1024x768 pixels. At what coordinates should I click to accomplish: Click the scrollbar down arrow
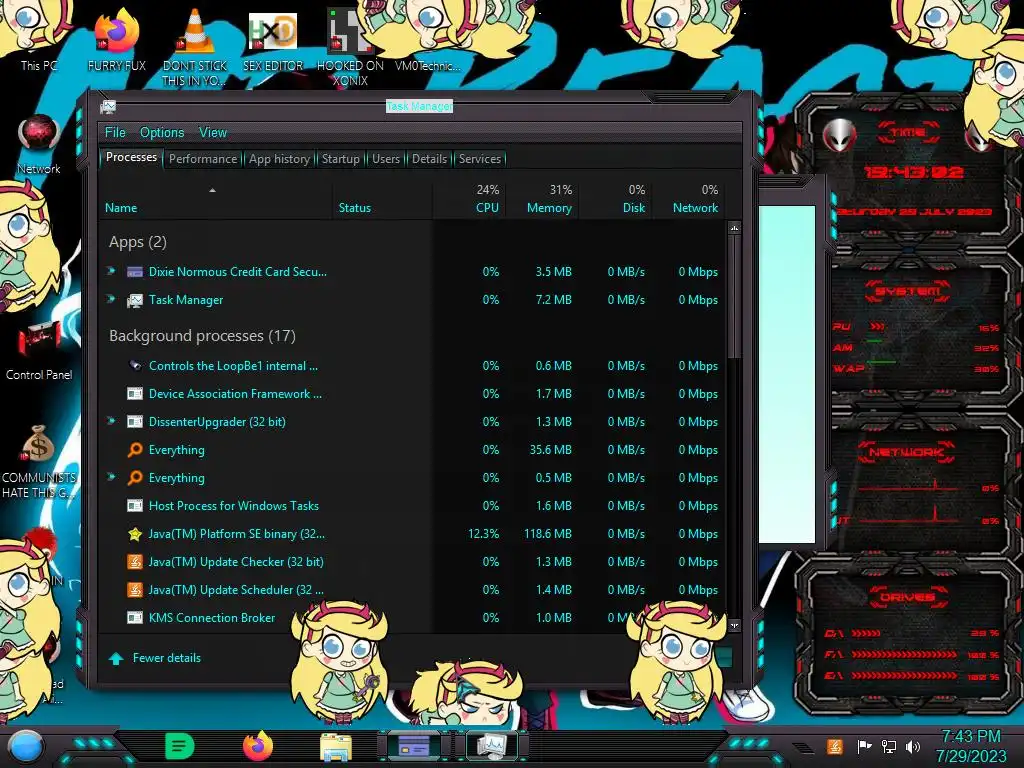(734, 625)
